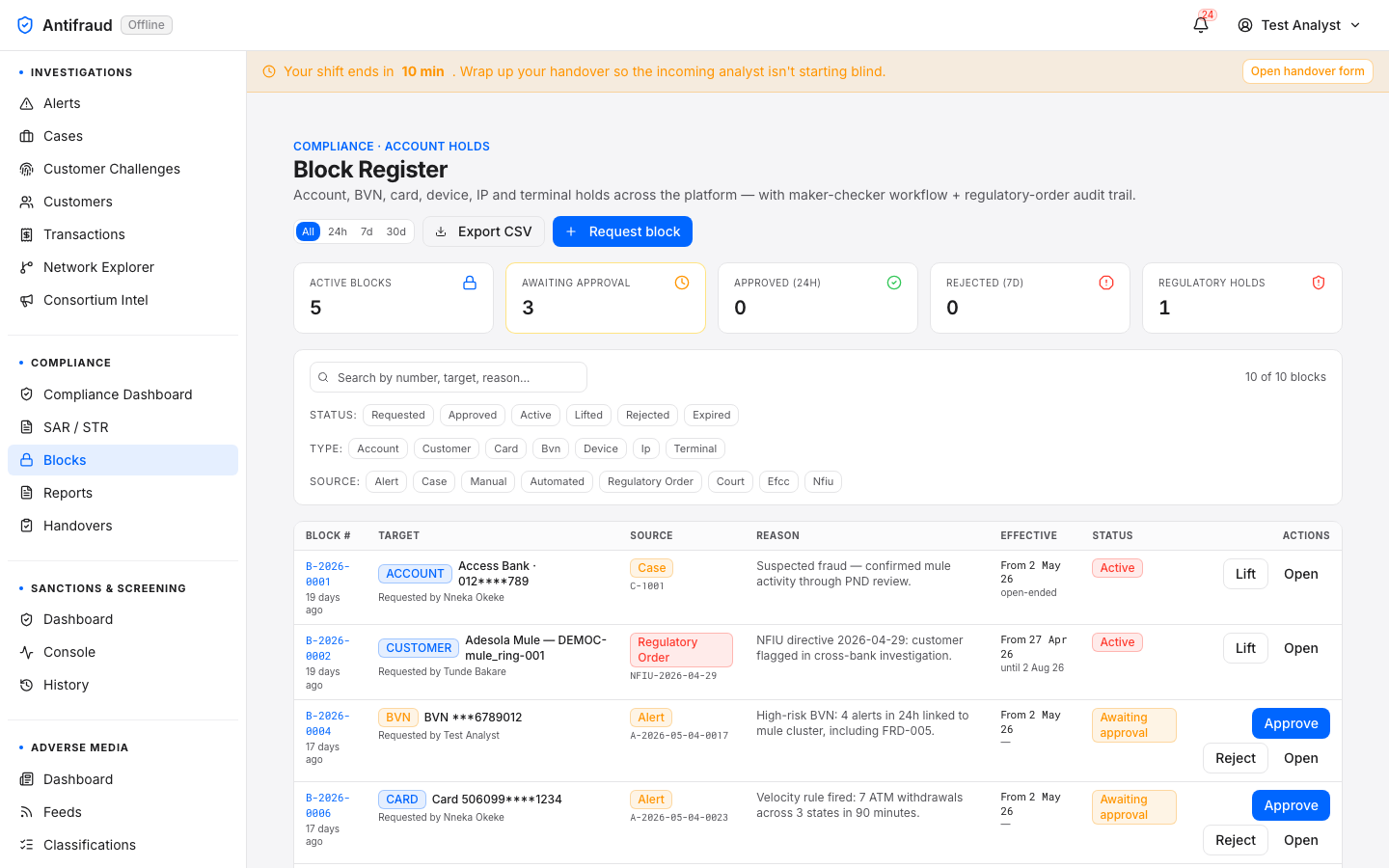Select the All time range toggle

[x=308, y=231]
